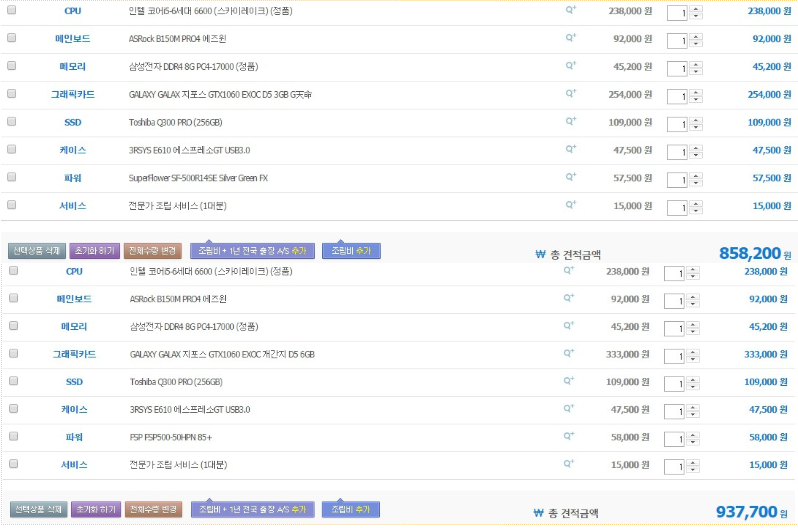
Task: Adjust quantity stepper for SSD in 937,700 quote
Action: point(693,383)
